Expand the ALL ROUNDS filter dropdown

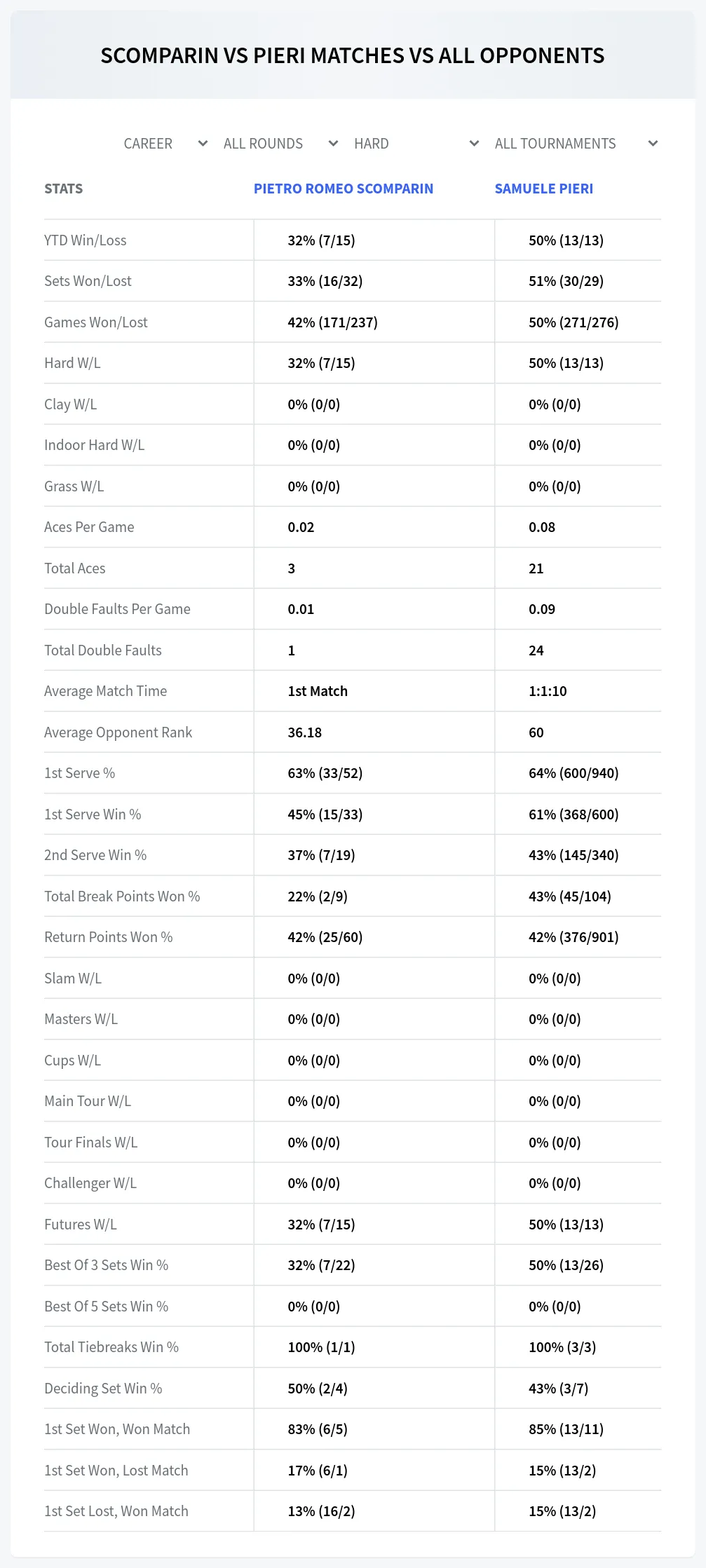click(280, 144)
